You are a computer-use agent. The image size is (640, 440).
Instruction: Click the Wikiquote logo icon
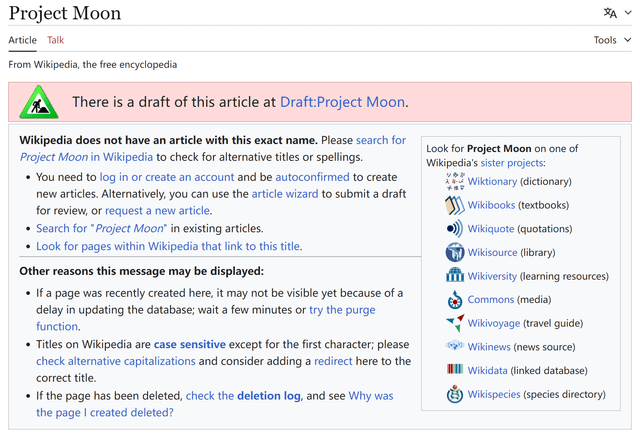pyautogui.click(x=455, y=229)
